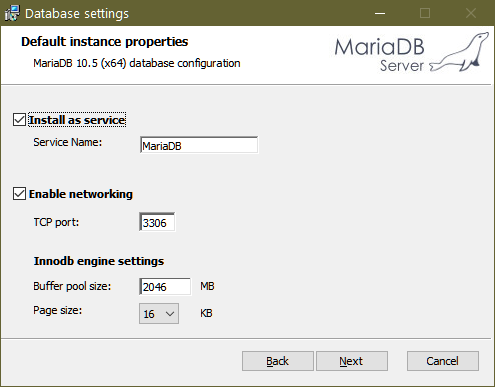Close the Database settings dialog
495x387 pixels.
[x=471, y=13]
